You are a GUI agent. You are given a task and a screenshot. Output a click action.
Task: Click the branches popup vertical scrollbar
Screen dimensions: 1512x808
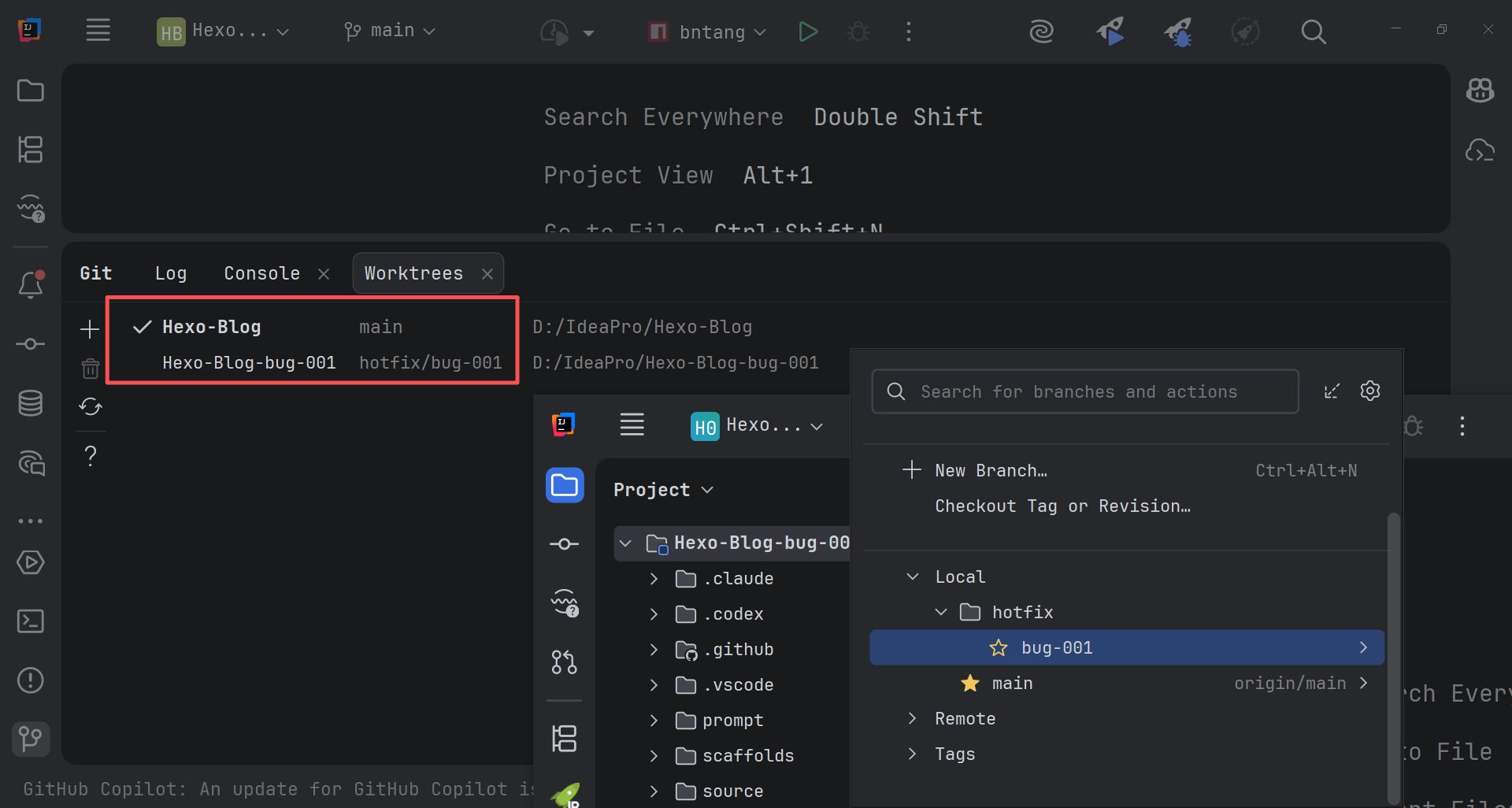(x=1393, y=658)
